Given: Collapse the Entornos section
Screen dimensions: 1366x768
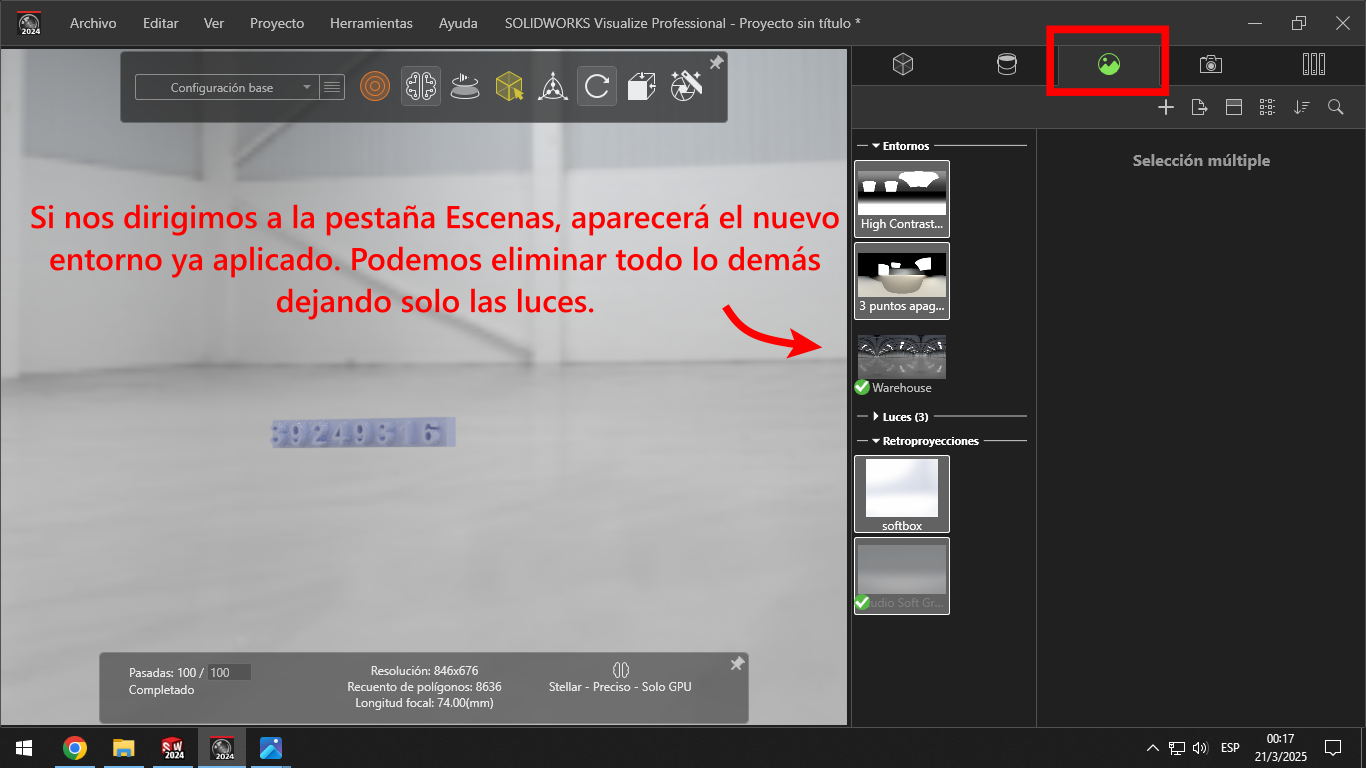Looking at the screenshot, I should [x=876, y=146].
